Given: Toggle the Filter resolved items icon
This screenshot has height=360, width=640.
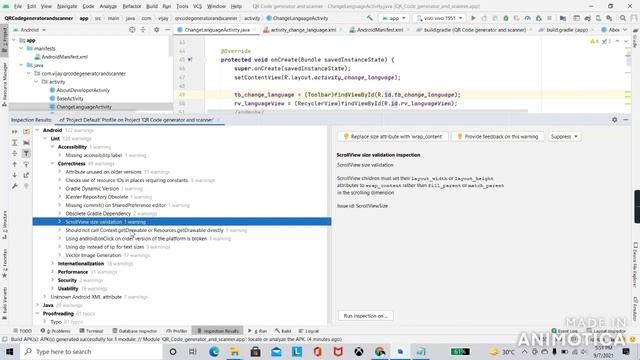Looking at the screenshot, I should (x=26, y=153).
